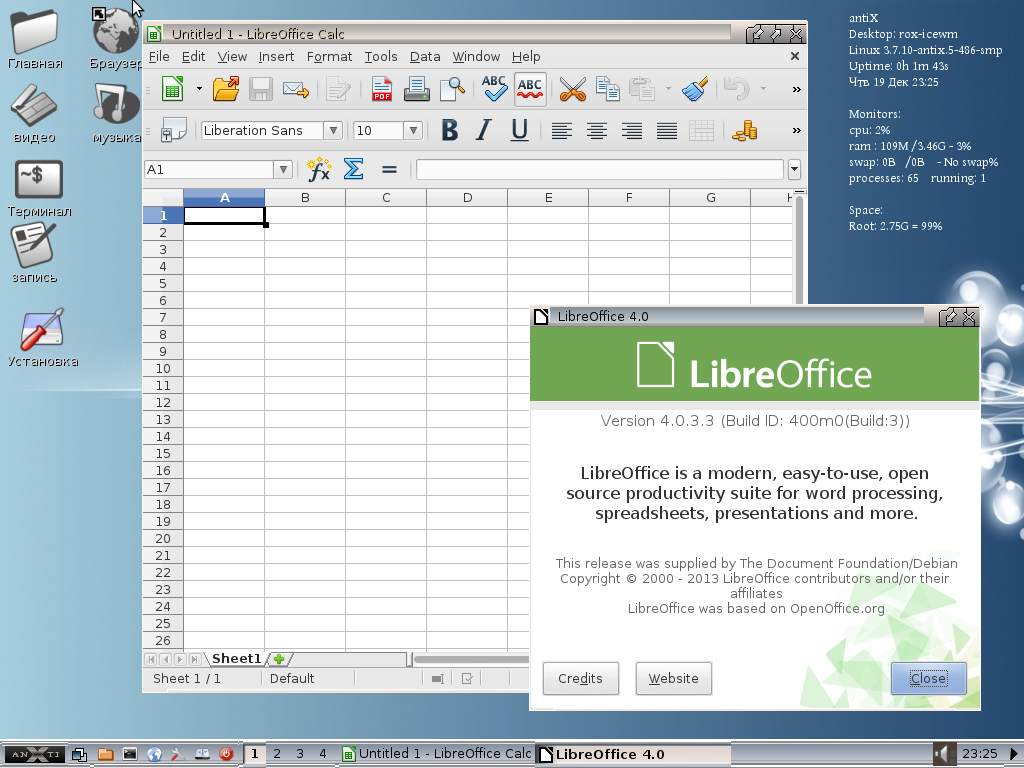Image resolution: width=1024 pixels, height=768 pixels.
Task: Click the New spreadsheet icon in Calc toolbar
Action: coord(172,89)
